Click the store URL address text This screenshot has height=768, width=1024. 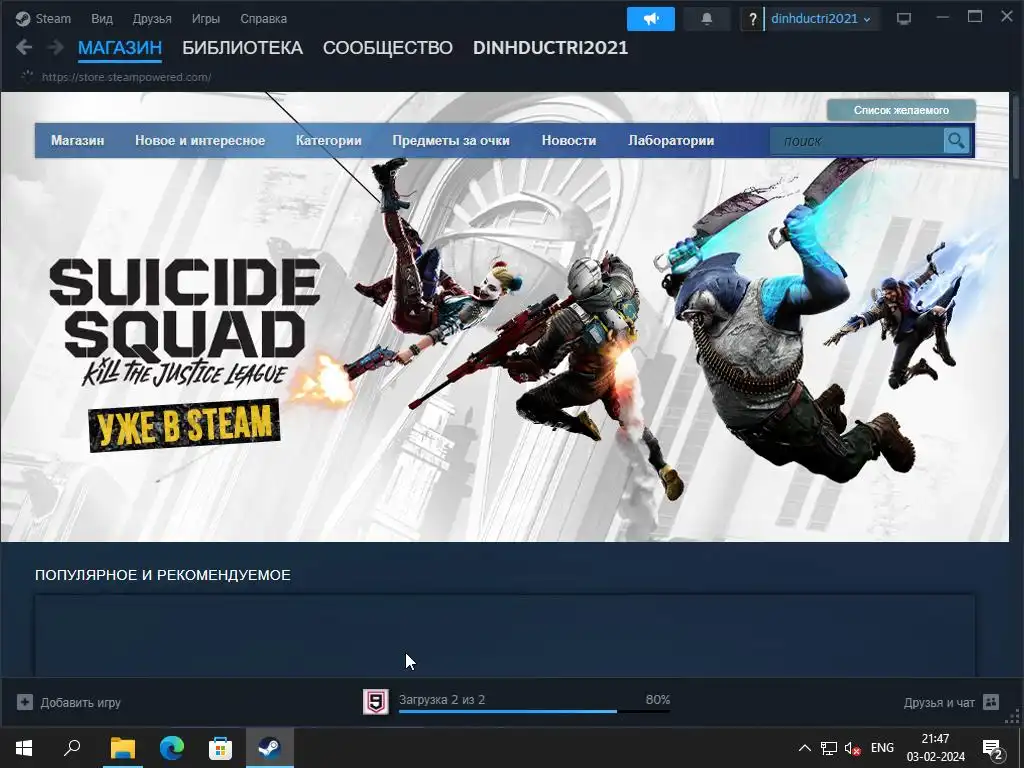[x=126, y=77]
